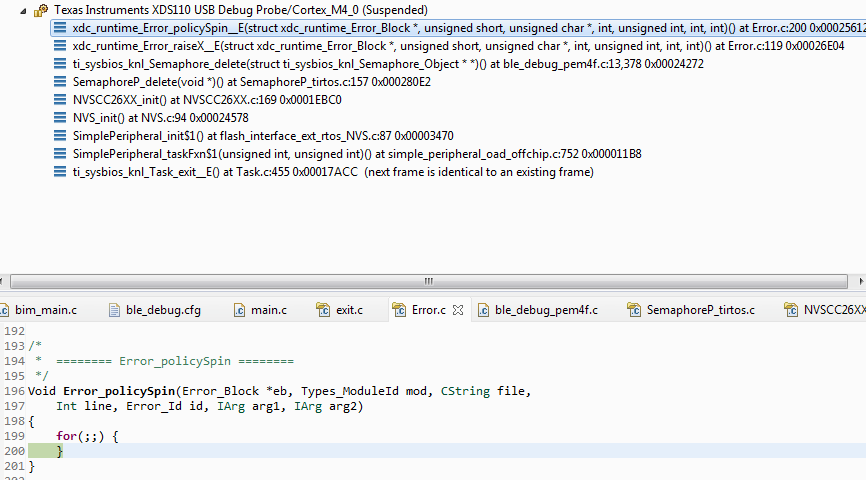Click the Error_raiseX__E stack frame icon

(60, 46)
